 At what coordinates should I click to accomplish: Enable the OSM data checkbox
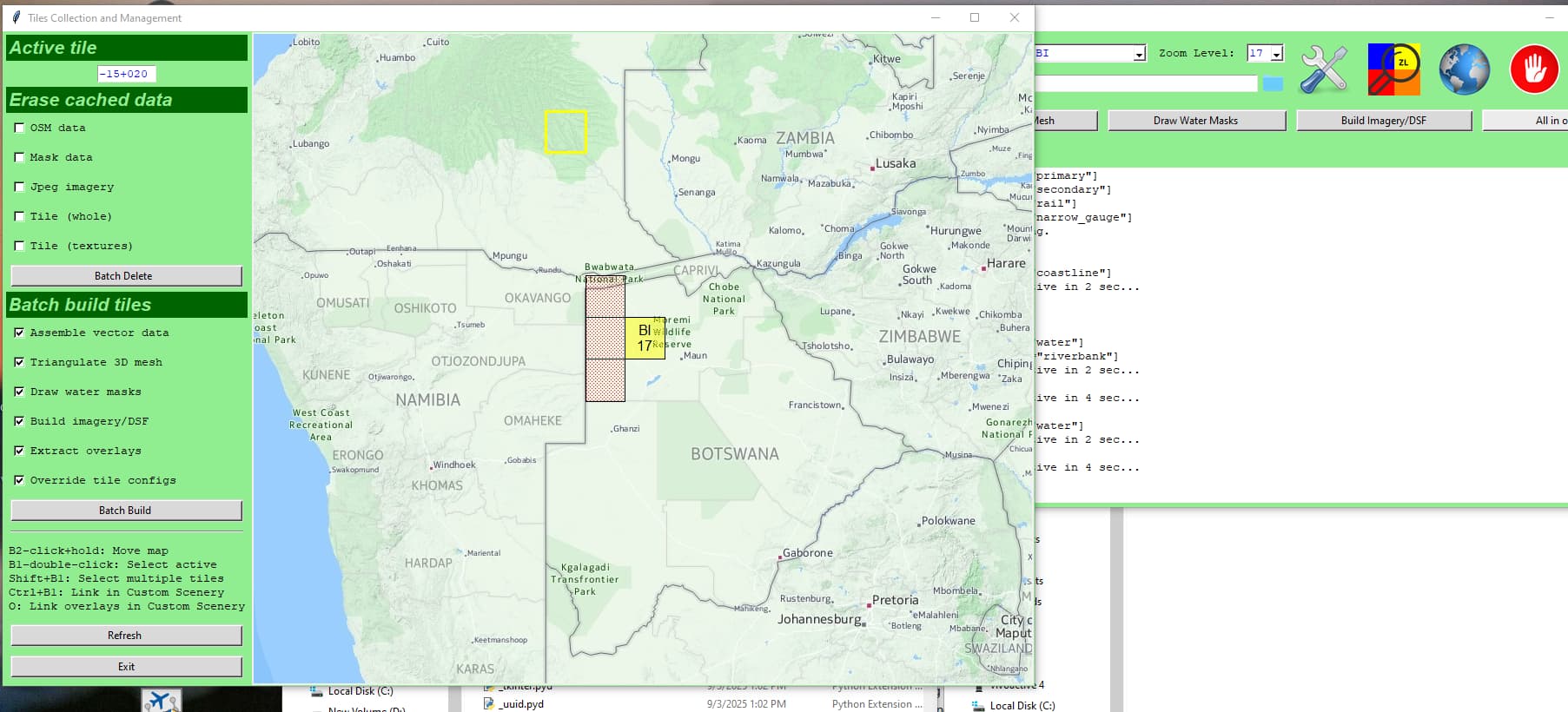(19, 128)
